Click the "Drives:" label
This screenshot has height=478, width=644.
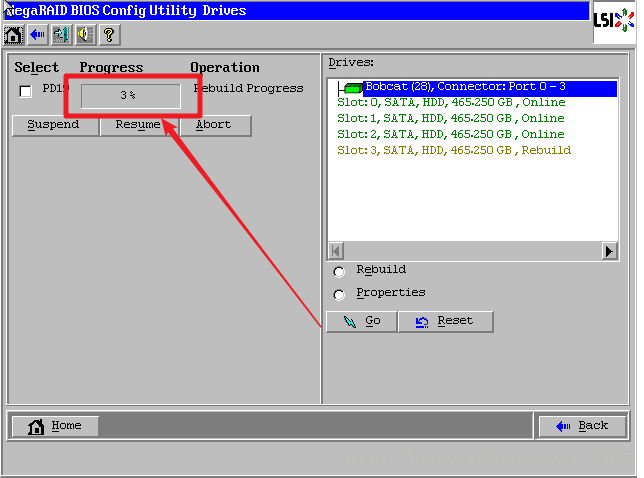pos(351,63)
